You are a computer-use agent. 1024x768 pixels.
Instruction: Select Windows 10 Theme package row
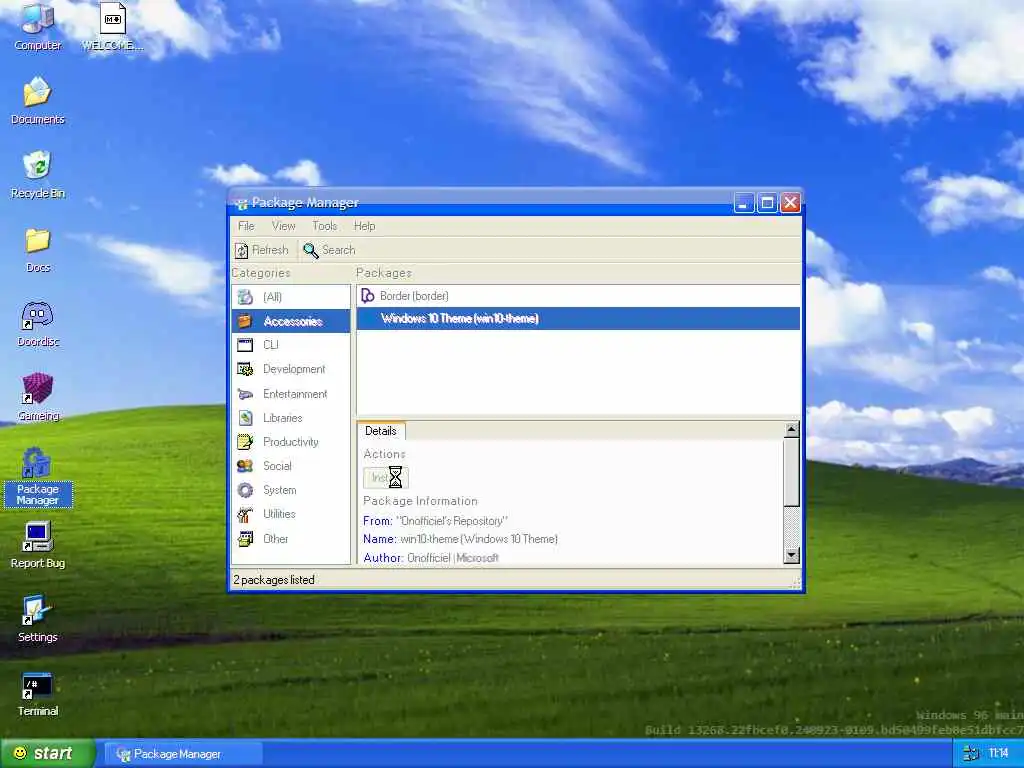pos(578,319)
